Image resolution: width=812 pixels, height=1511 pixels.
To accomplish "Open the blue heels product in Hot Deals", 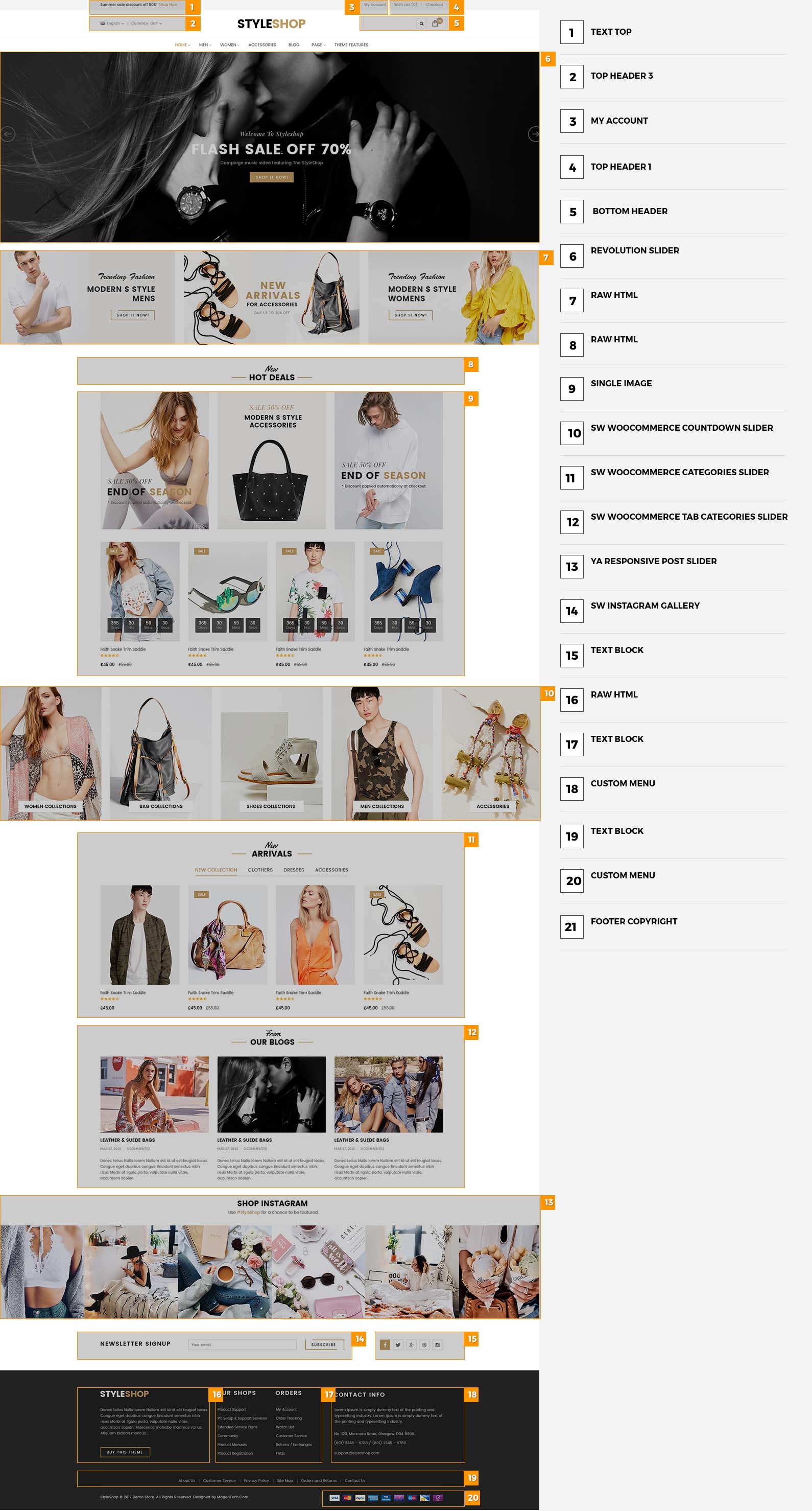I will click(403, 591).
